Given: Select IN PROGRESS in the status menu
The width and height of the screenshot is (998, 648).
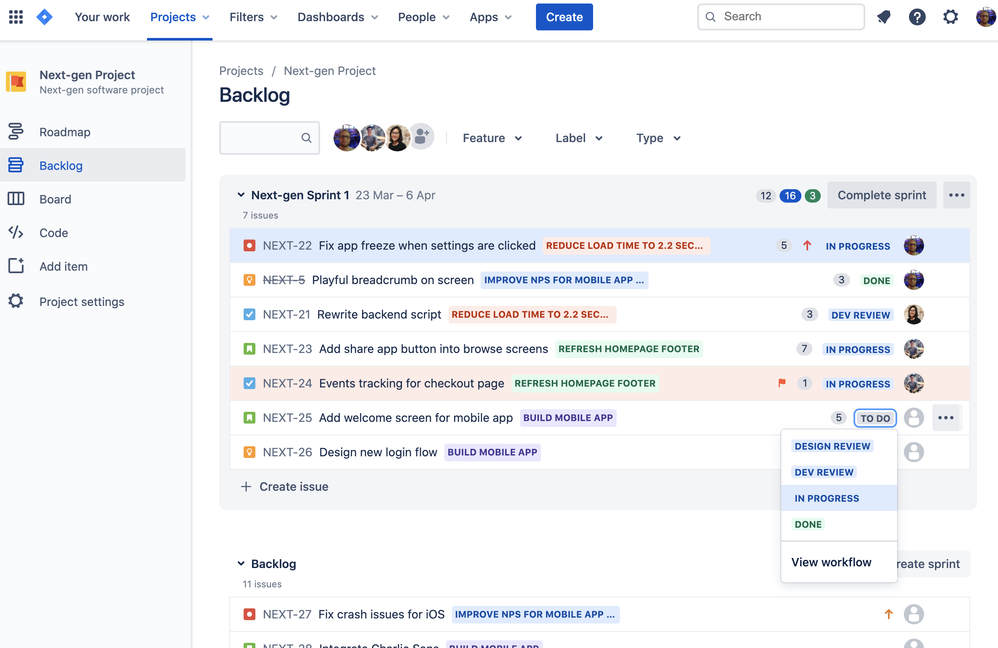Looking at the screenshot, I should pyautogui.click(x=839, y=498).
